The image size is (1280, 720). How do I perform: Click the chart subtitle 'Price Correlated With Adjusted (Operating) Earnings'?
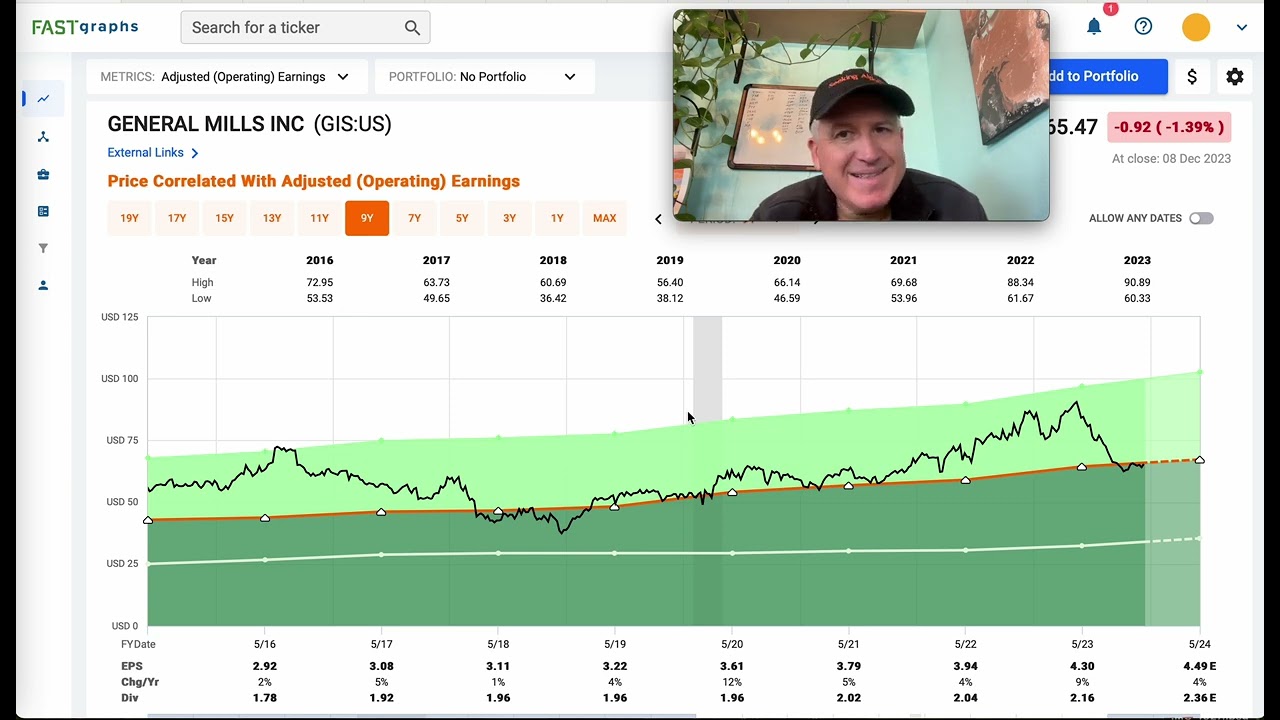[x=314, y=181]
